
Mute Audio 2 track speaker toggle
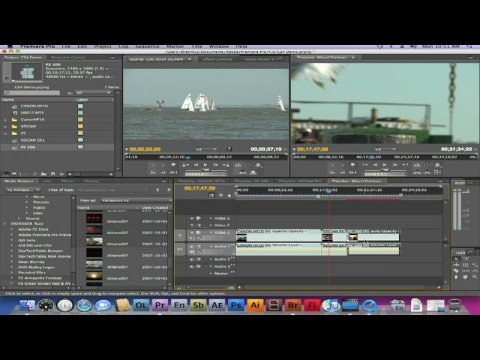(x=192, y=259)
